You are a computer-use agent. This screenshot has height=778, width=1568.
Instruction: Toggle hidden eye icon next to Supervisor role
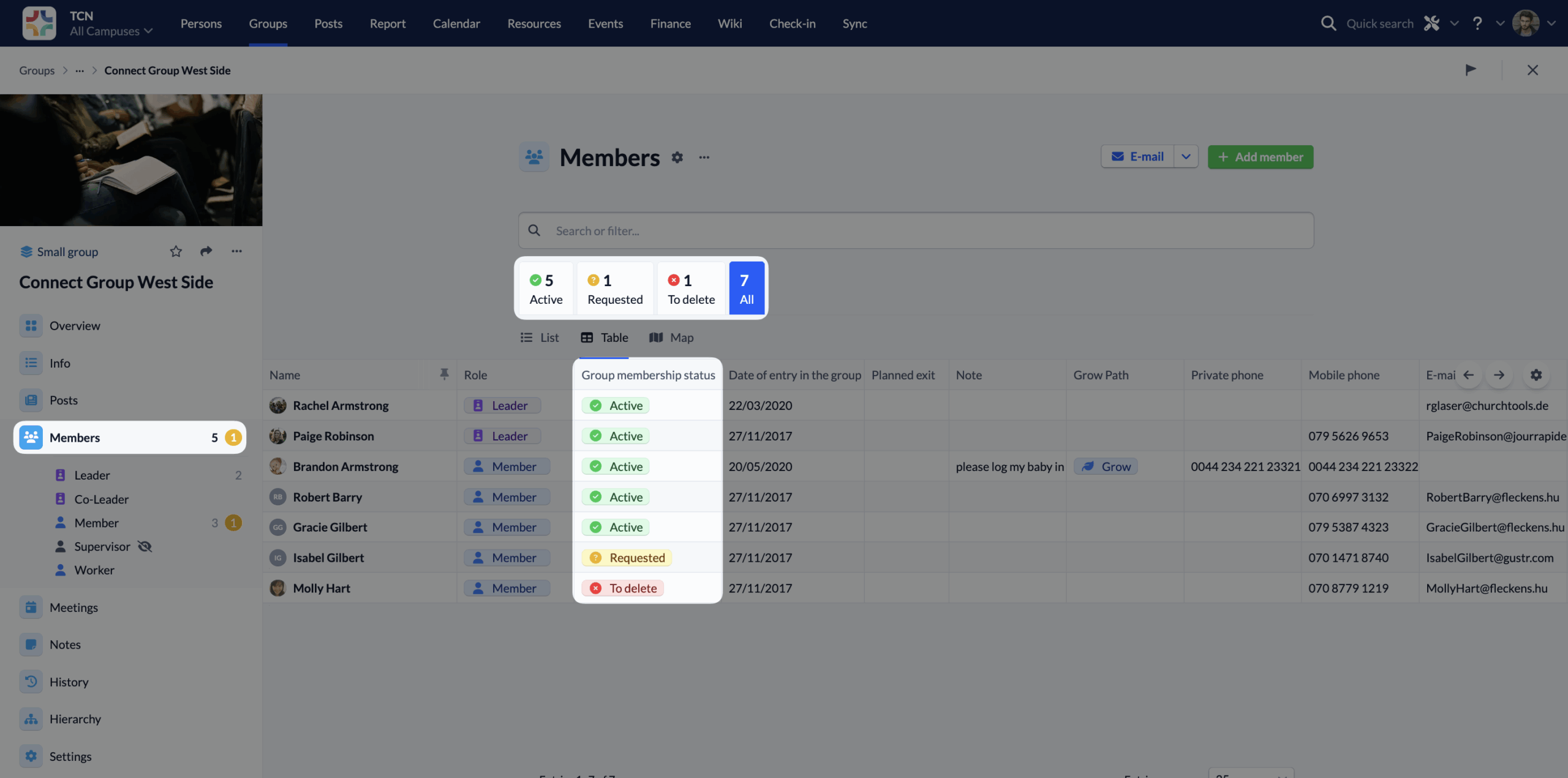coord(145,546)
